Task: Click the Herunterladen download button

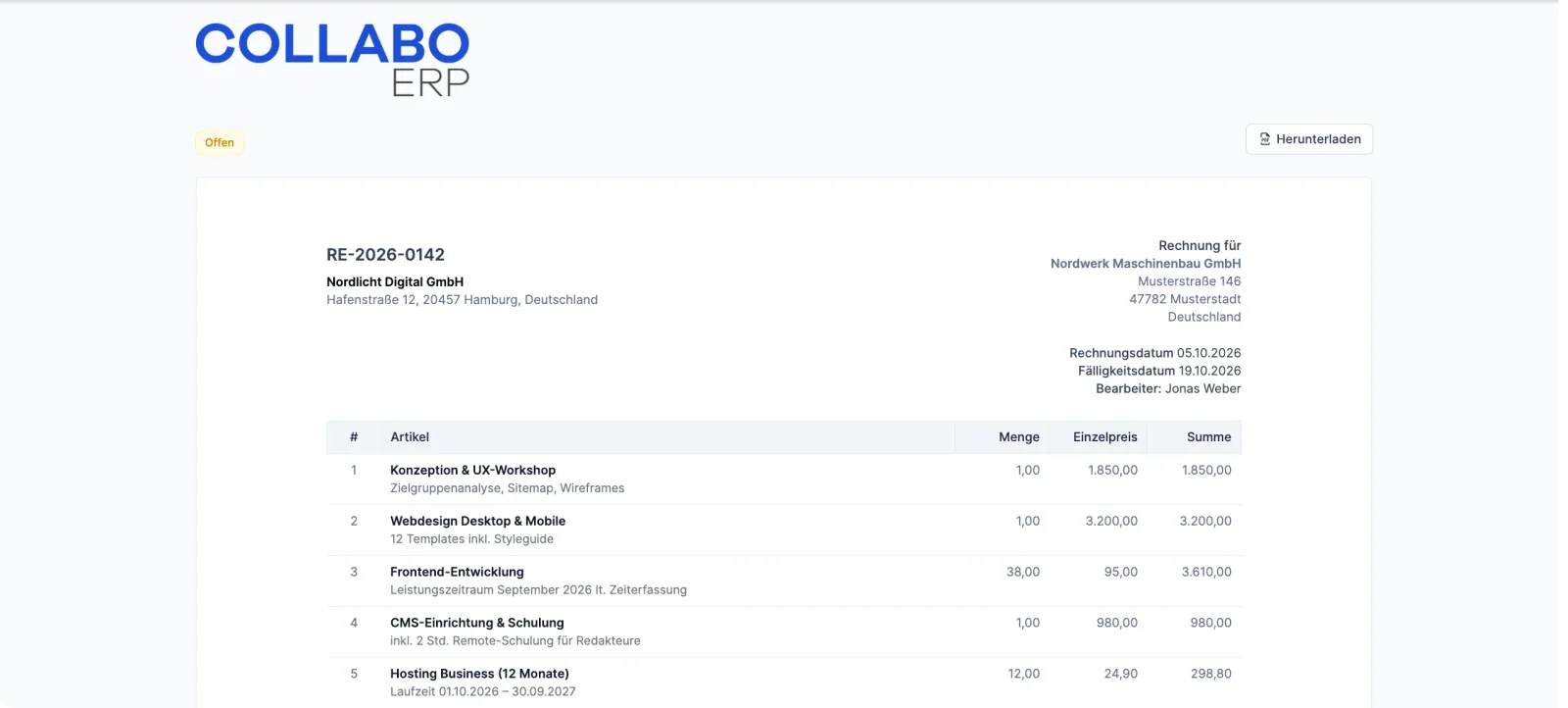Action: (x=1309, y=139)
